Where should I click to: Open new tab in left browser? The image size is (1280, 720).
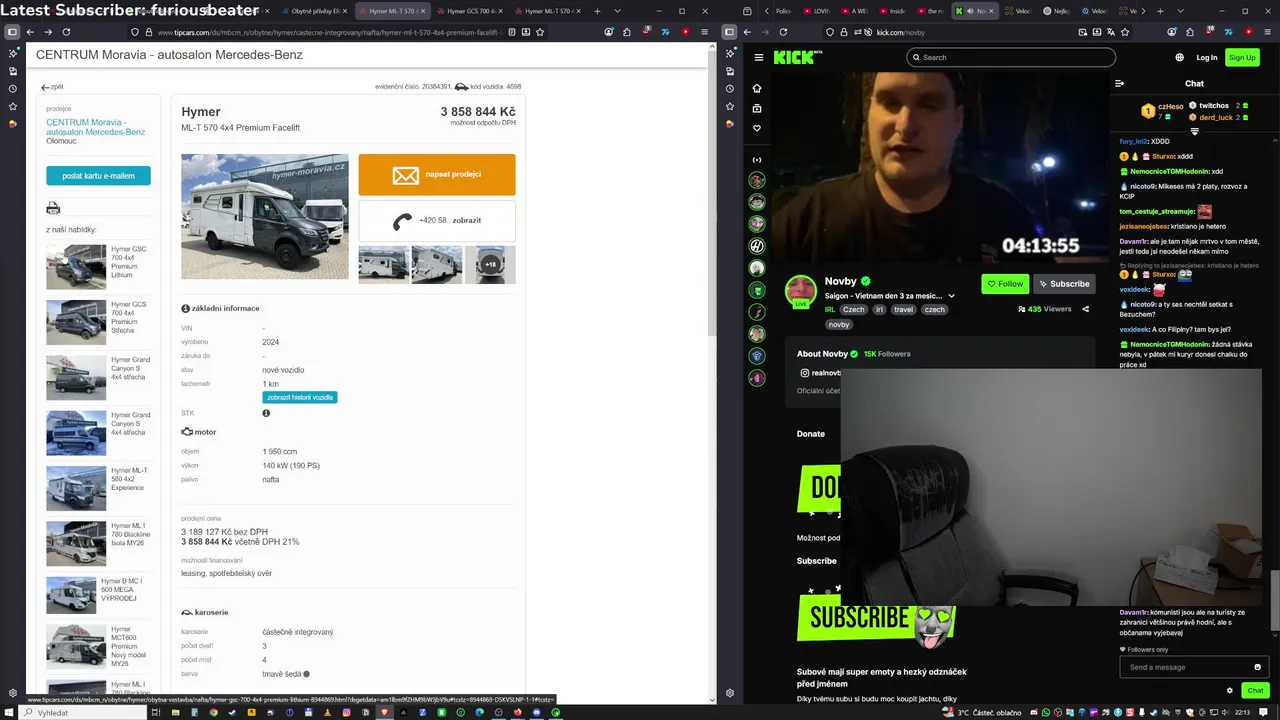point(598,11)
